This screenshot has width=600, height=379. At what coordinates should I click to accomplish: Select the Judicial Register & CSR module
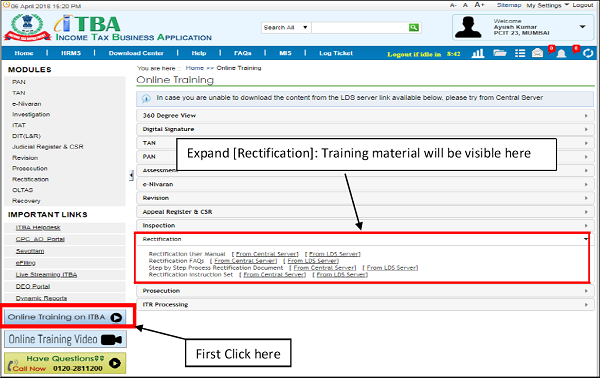coord(47,147)
